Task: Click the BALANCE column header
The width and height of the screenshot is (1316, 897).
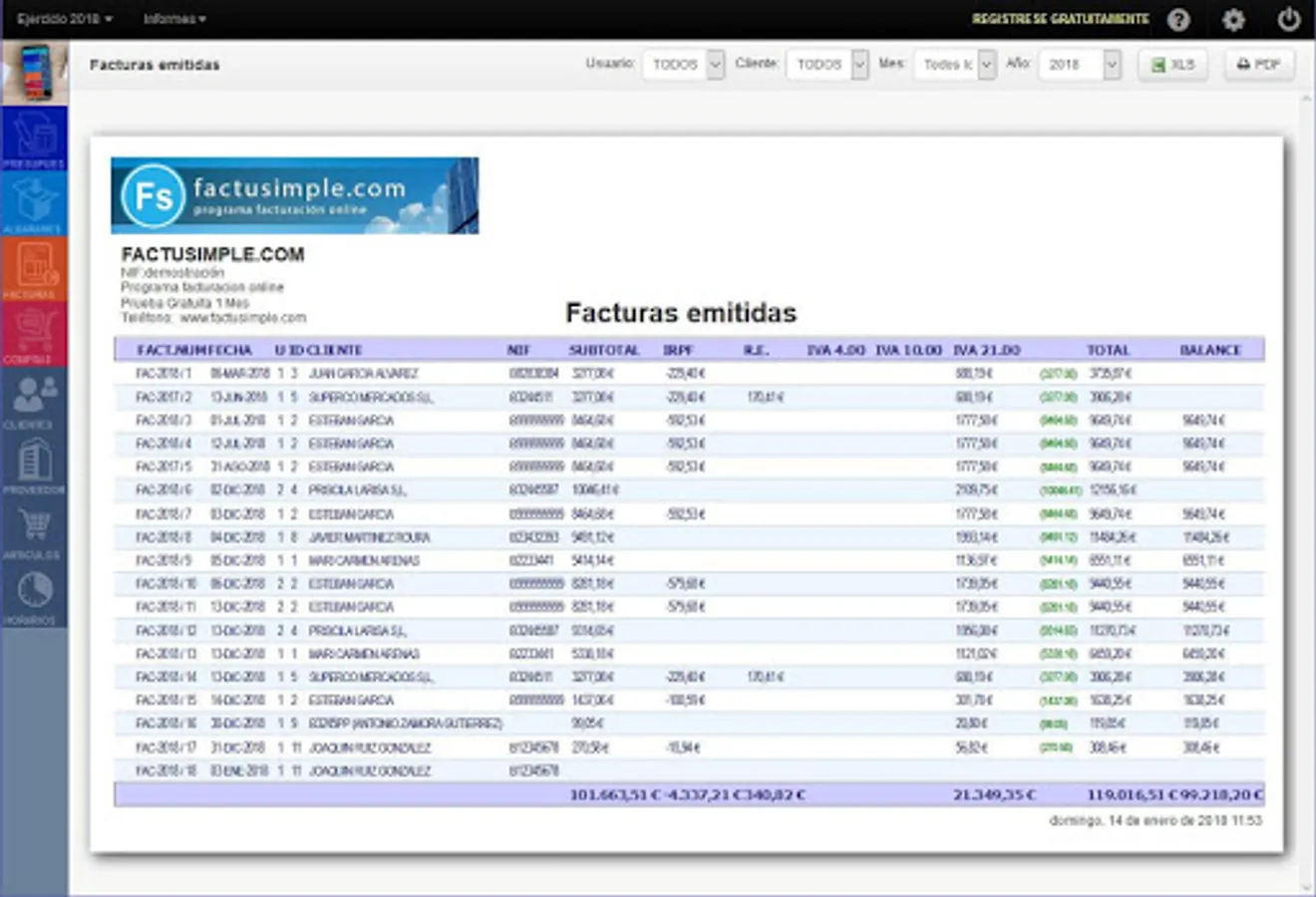Action: point(1210,350)
